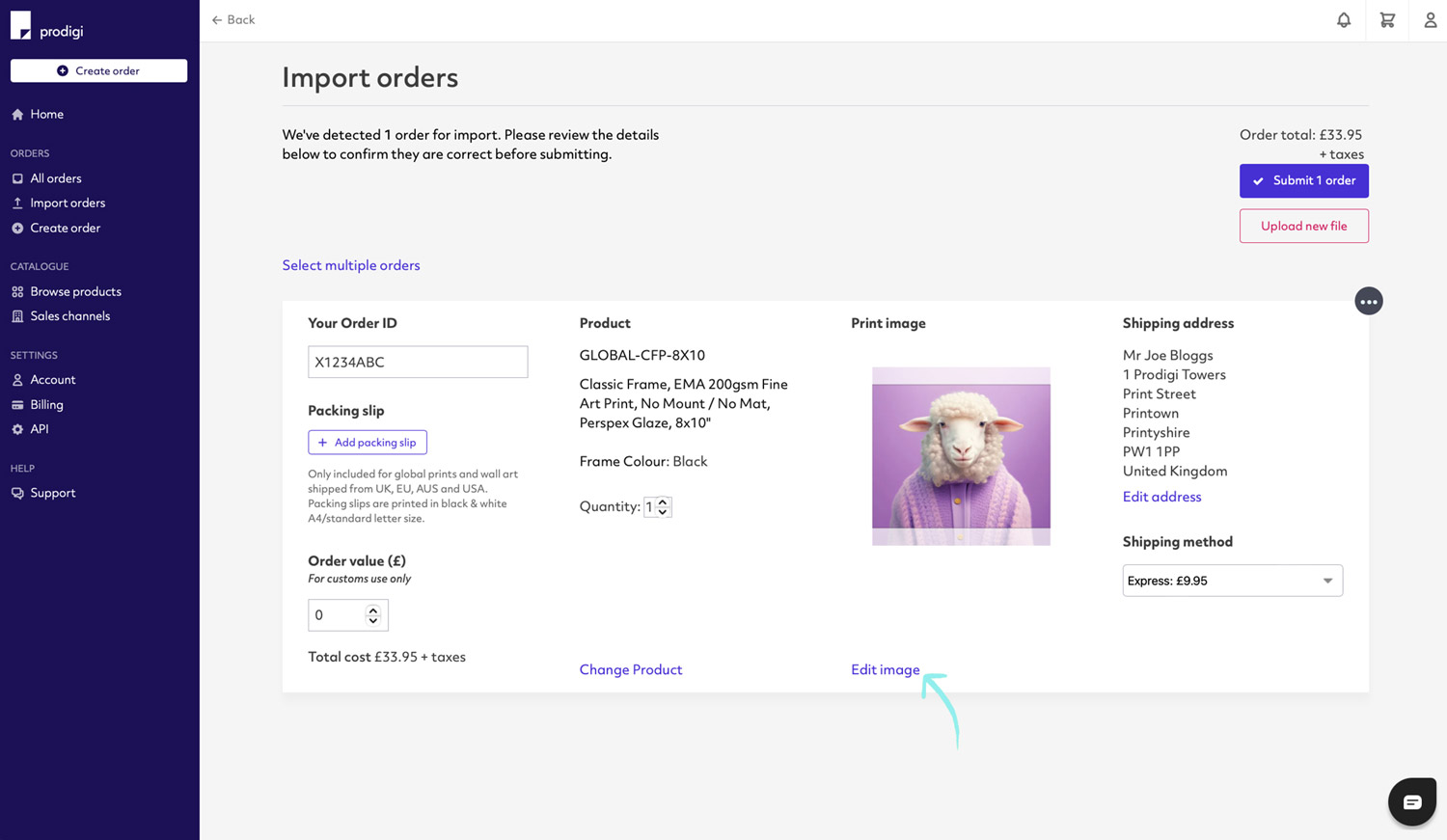Adjust the Quantity stepper arrows
Image resolution: width=1447 pixels, height=840 pixels.
663,506
